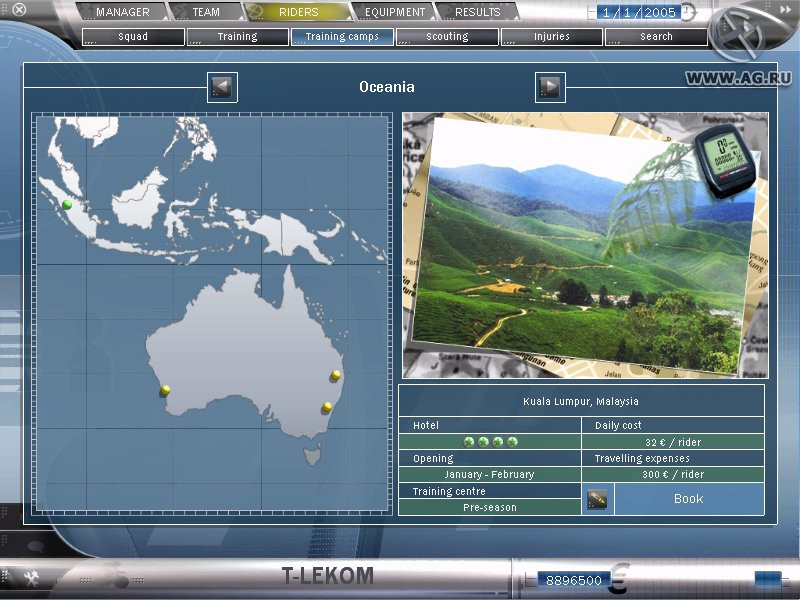800x600 pixels.
Task: Click the pencil edit icon beside Book
Action: 597,499
